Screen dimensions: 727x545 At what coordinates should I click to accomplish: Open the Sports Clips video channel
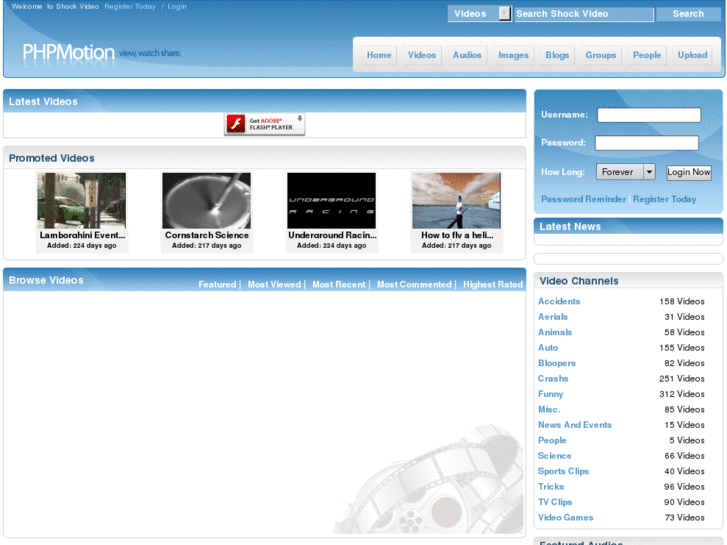point(563,471)
